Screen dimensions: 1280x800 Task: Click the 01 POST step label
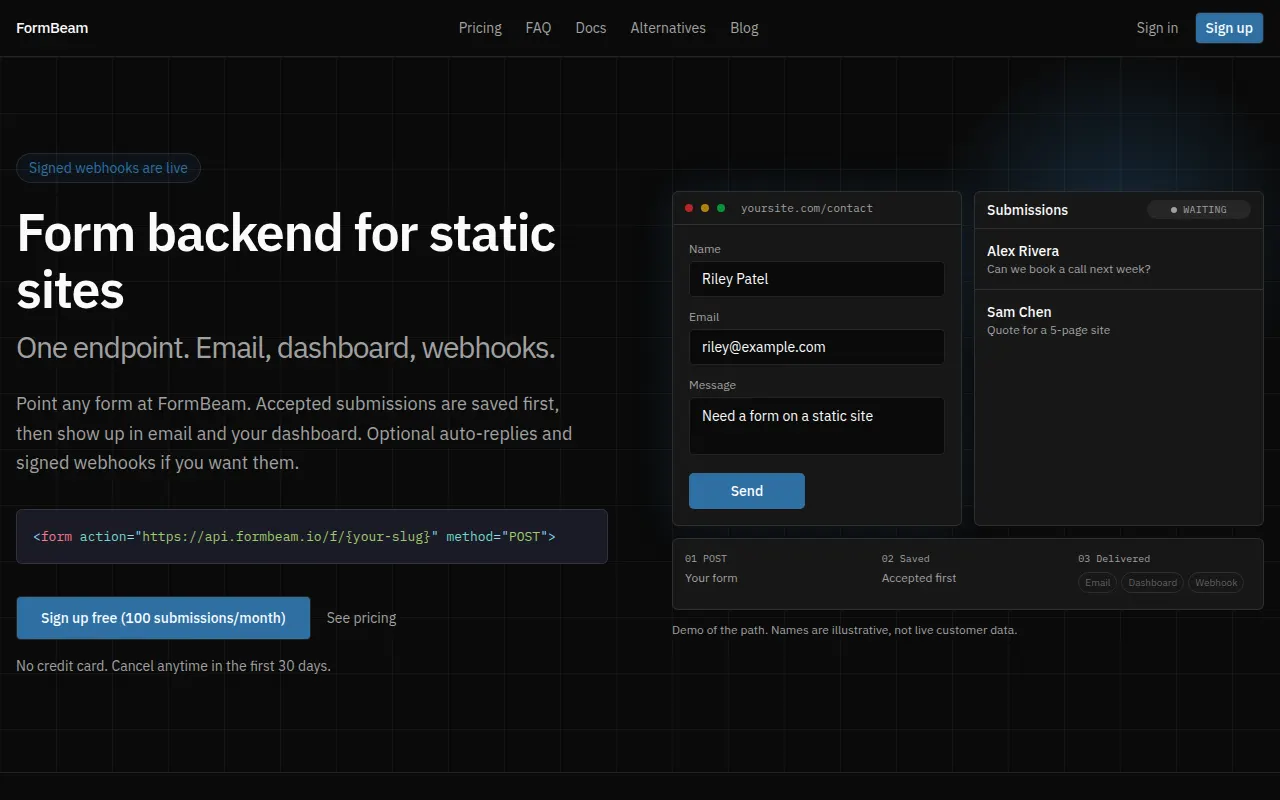[x=706, y=559]
